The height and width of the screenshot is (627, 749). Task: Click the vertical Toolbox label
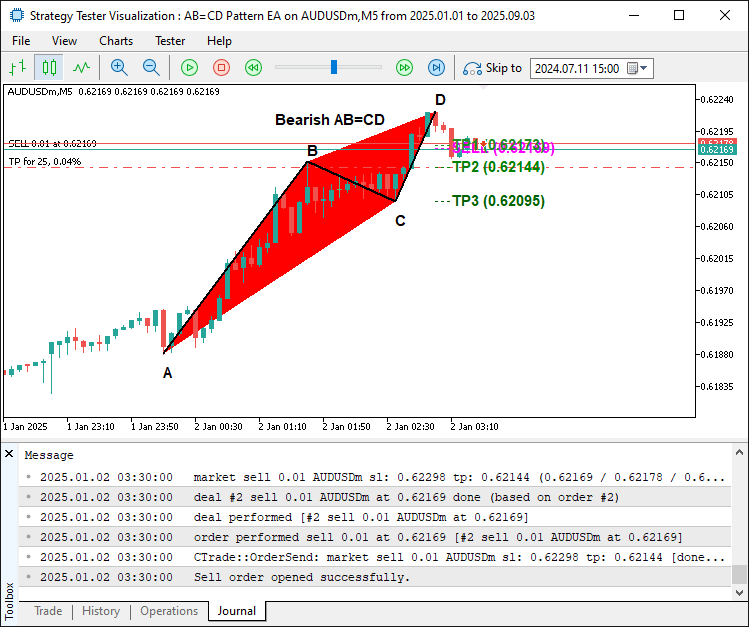click(x=9, y=600)
